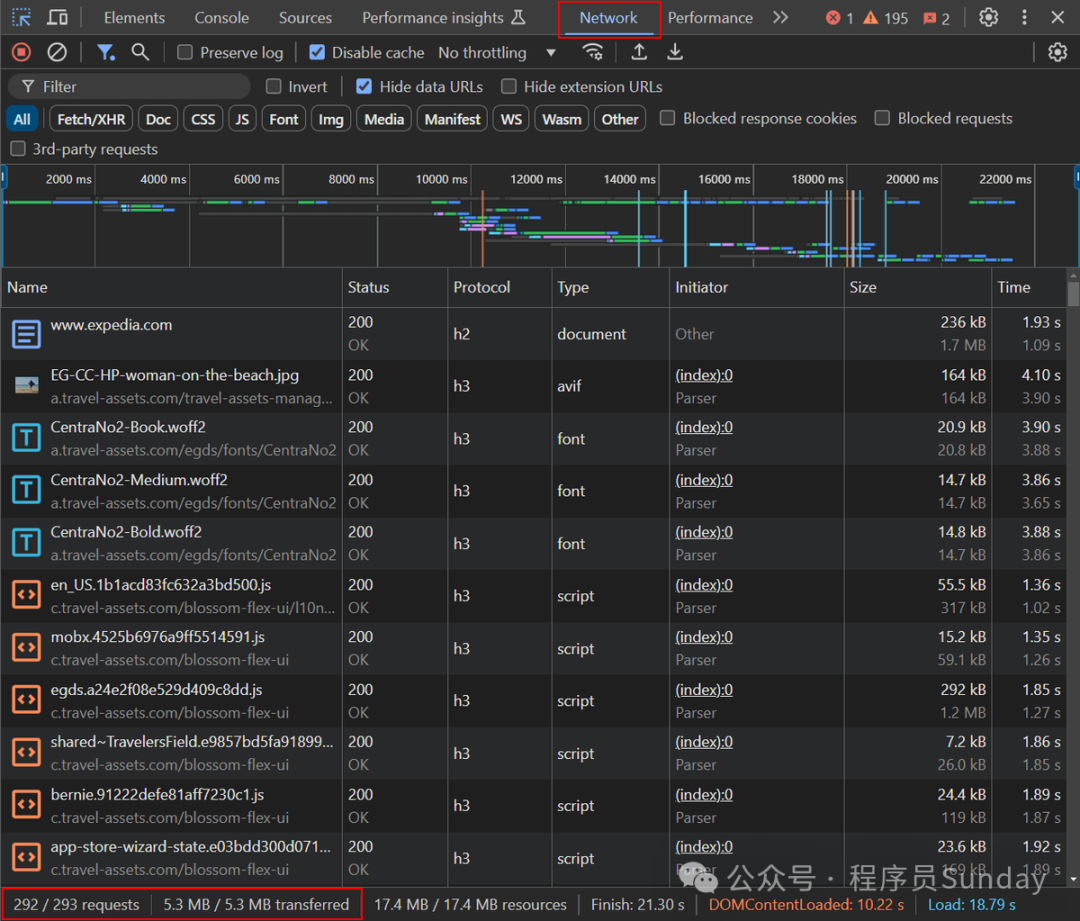Select the Network tab
The image size is (1080, 921).
tap(608, 18)
